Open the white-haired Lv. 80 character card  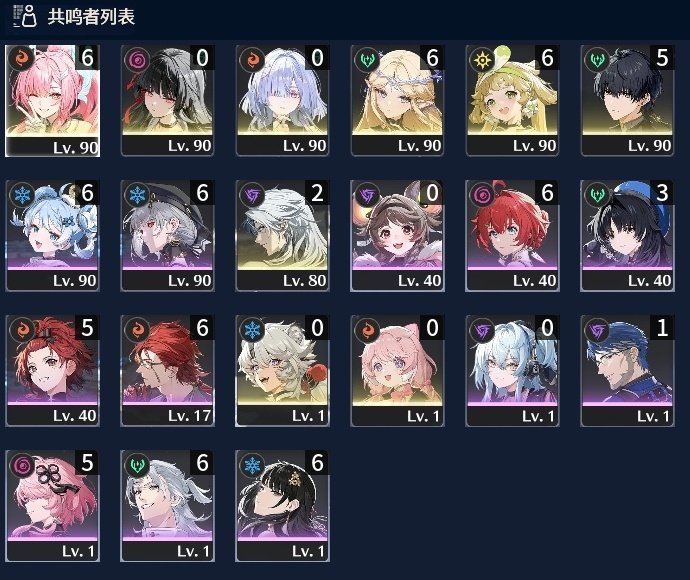(282, 235)
